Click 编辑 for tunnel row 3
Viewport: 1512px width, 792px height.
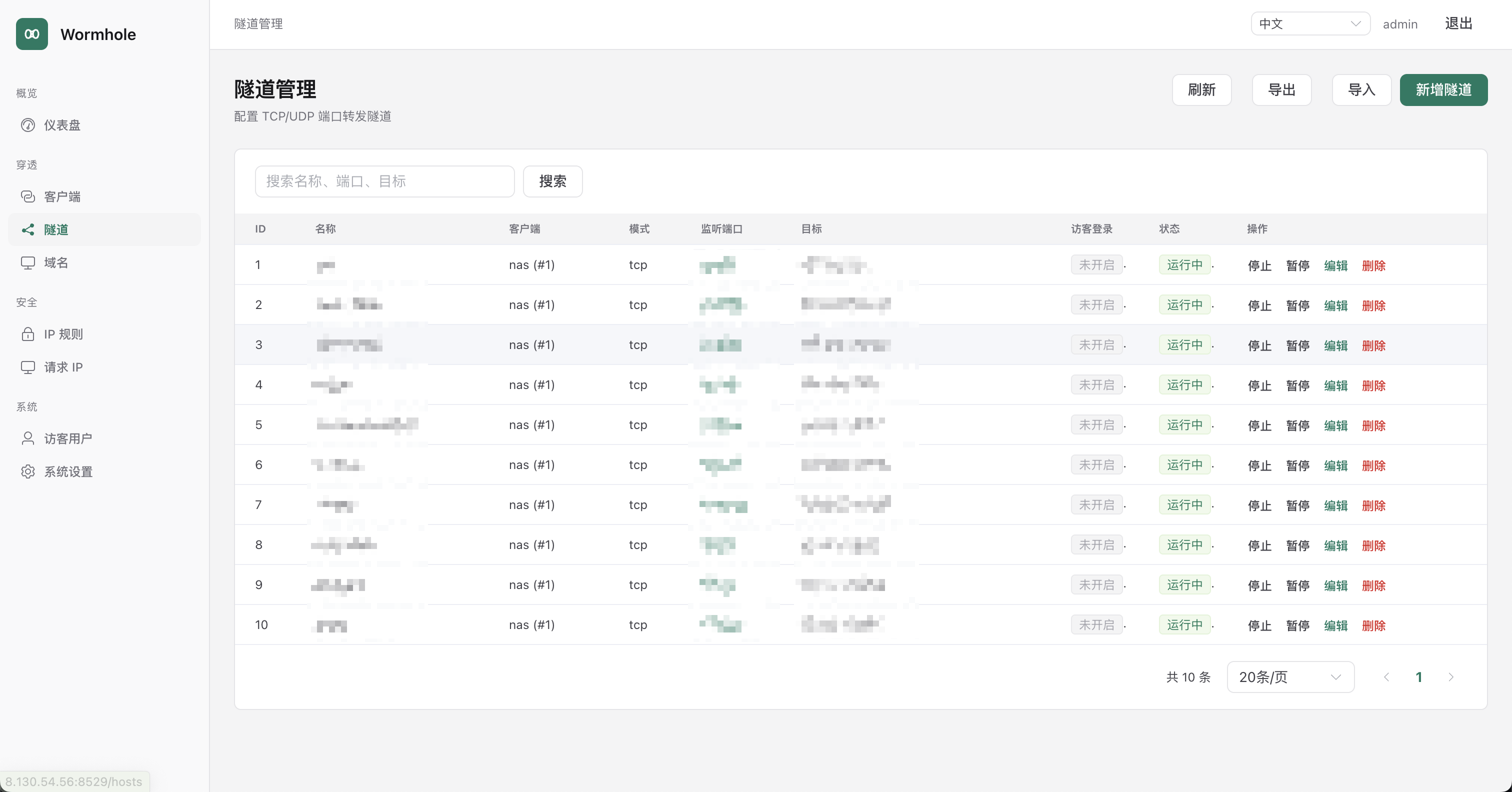(1335, 345)
